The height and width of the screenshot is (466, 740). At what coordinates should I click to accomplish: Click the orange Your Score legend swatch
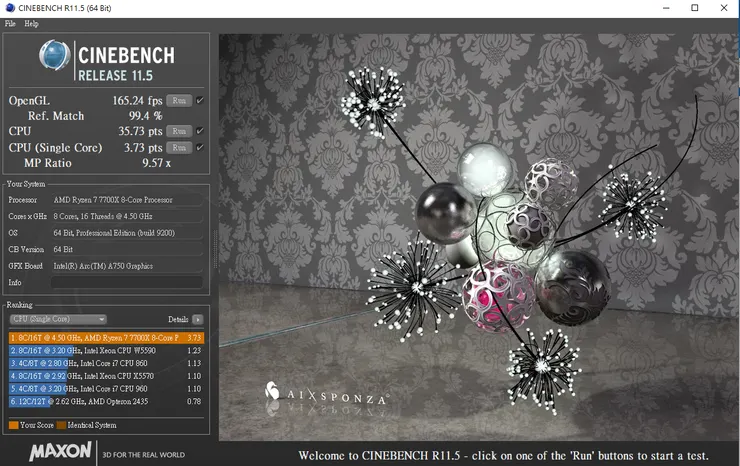[x=14, y=425]
